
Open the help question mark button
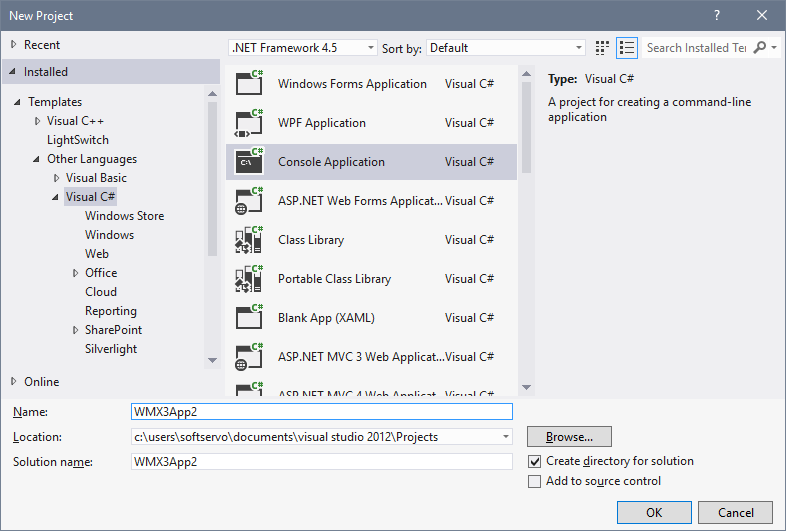point(717,16)
